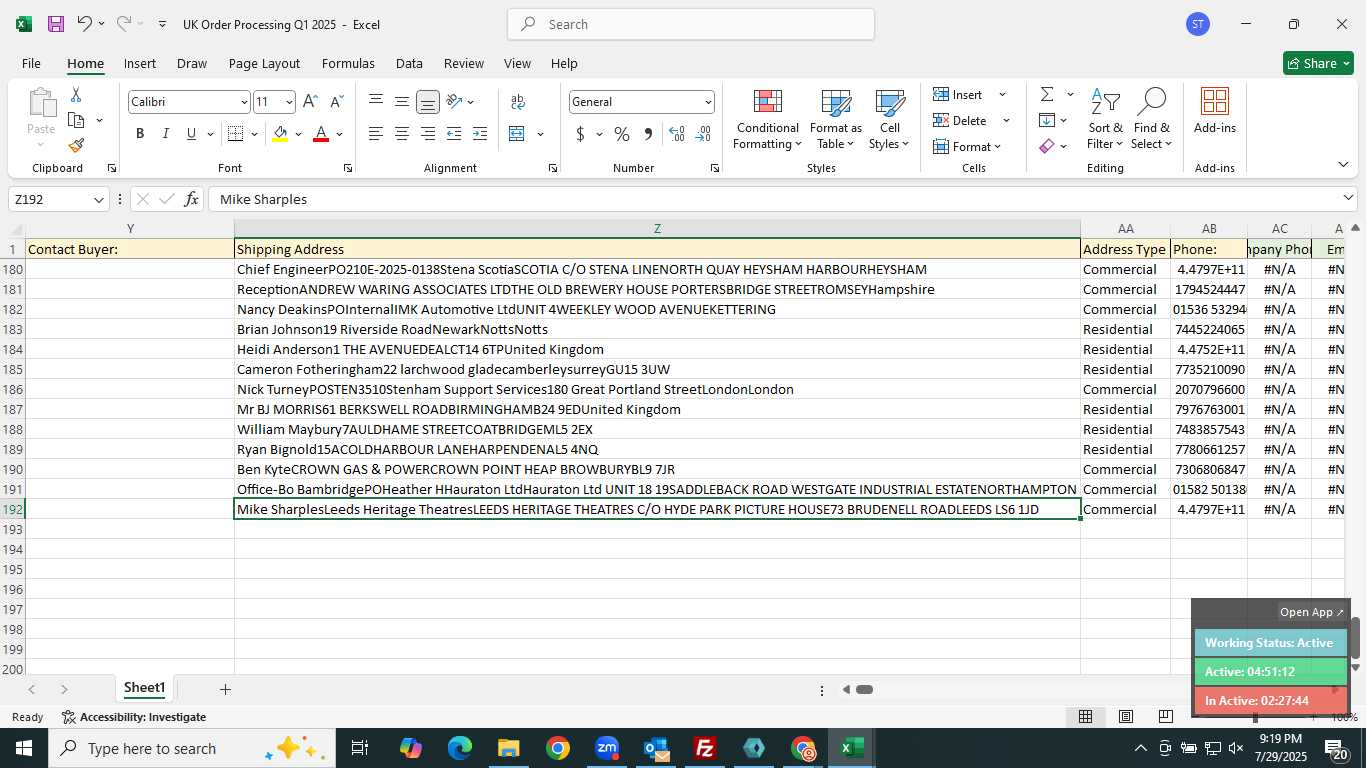Click the Open App button in tracker widget

pos(1312,612)
